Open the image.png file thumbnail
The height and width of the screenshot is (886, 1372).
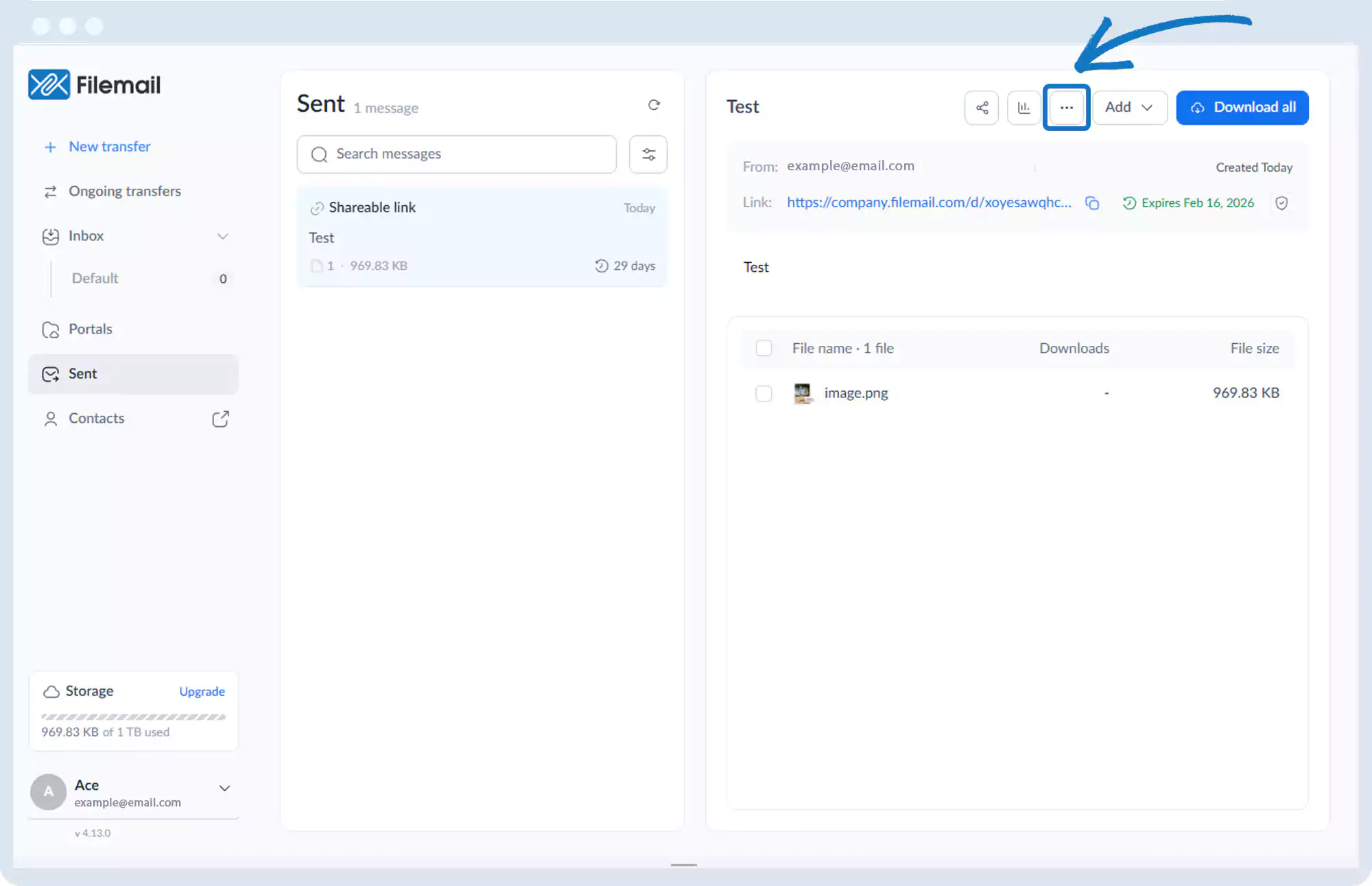coord(802,393)
